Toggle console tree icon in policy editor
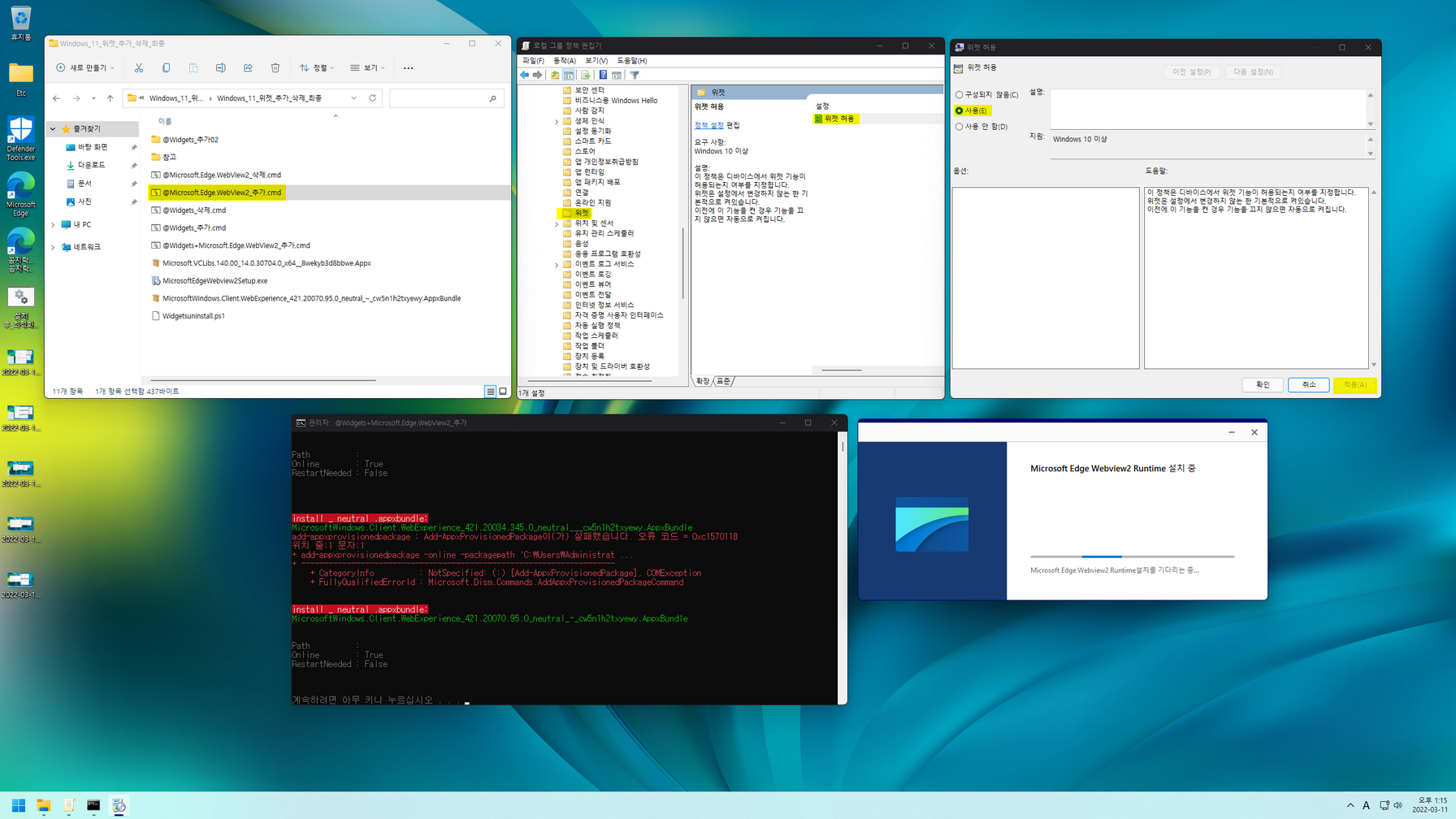Viewport: 1456px width, 819px height. (569, 75)
